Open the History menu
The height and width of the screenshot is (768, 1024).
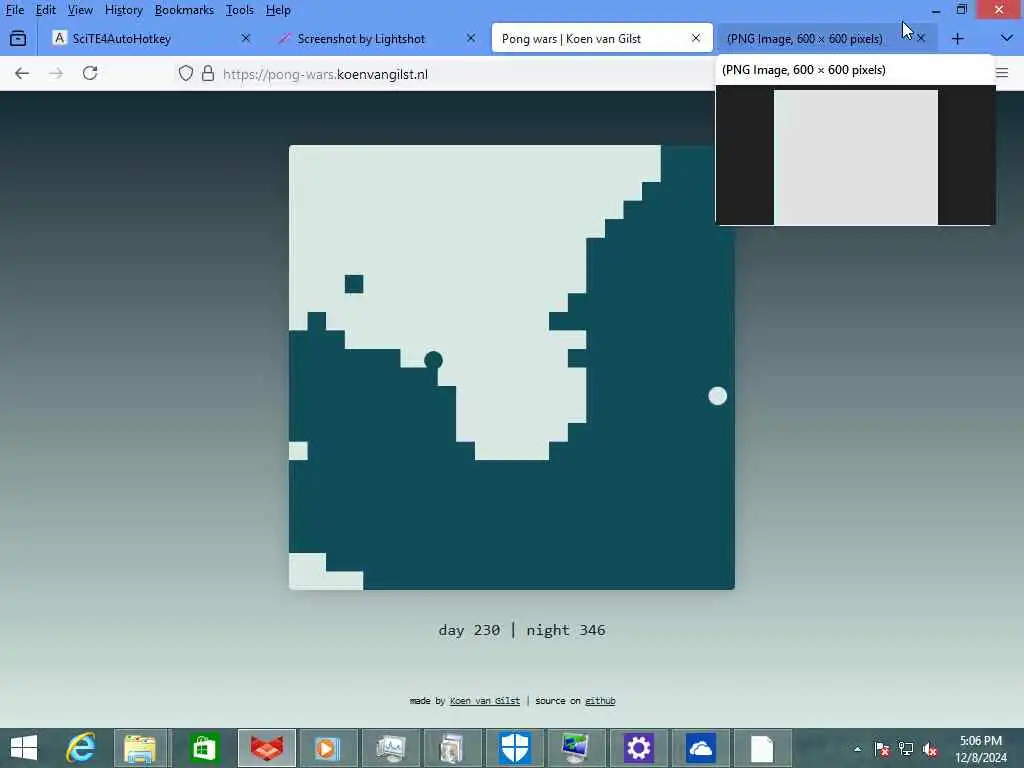pyautogui.click(x=123, y=10)
